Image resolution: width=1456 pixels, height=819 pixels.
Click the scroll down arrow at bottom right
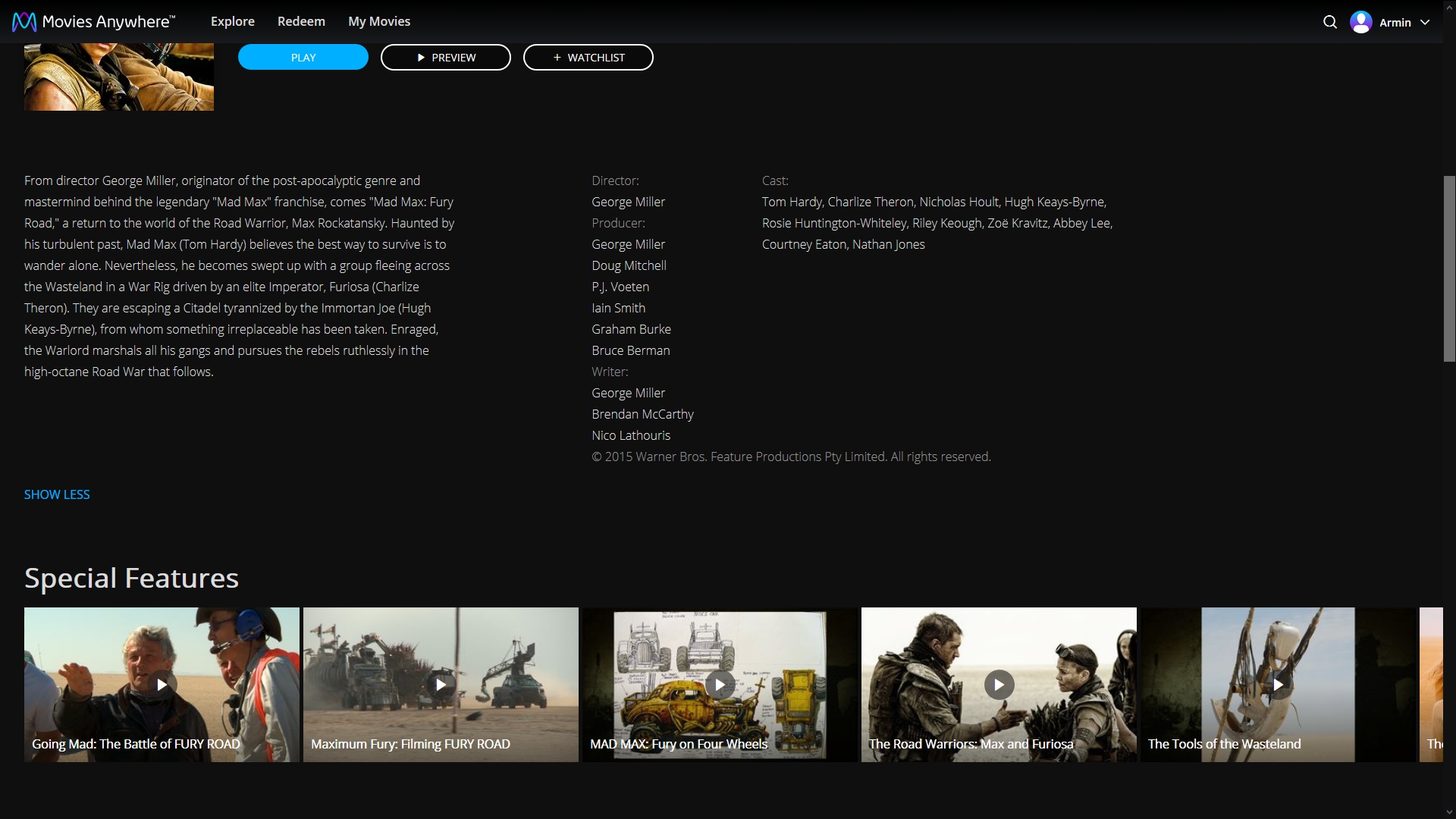[1449, 811]
